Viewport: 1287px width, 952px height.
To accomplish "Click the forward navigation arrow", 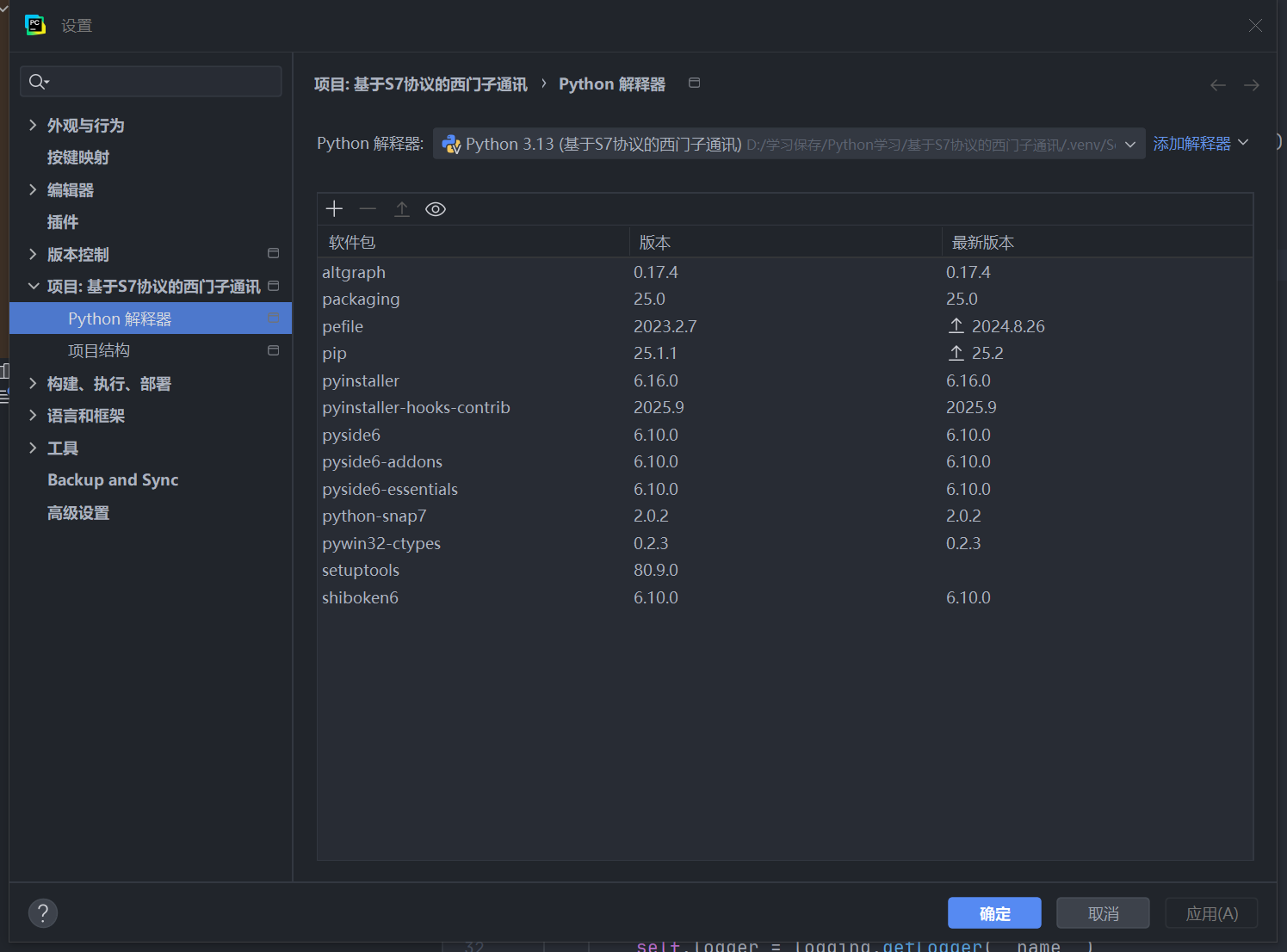I will (x=1252, y=85).
